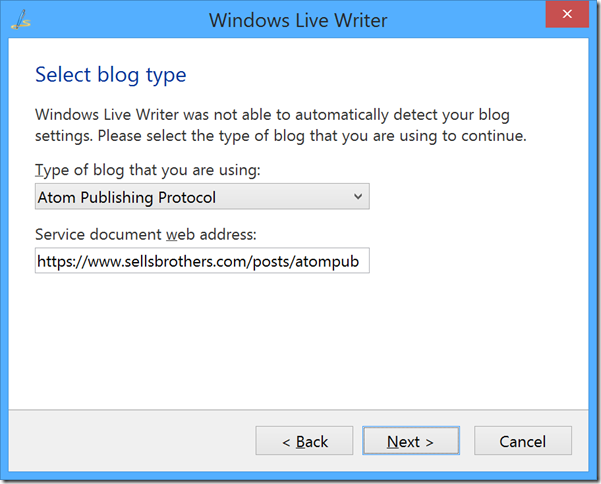601x484 pixels.
Task: Click the gray footer area left of Back
Action: coord(132,441)
